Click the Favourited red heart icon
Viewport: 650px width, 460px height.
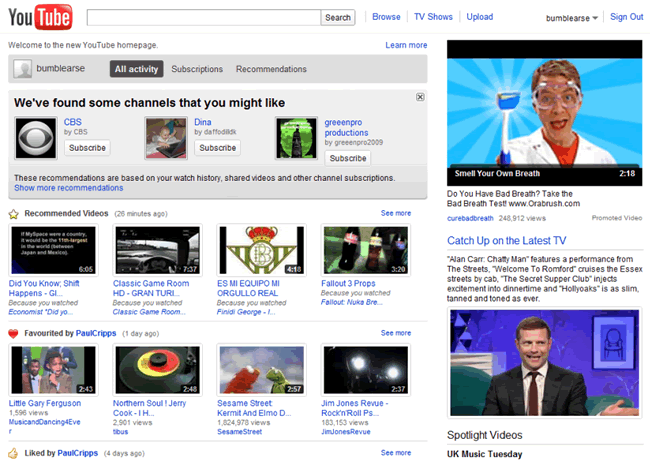pos(13,334)
